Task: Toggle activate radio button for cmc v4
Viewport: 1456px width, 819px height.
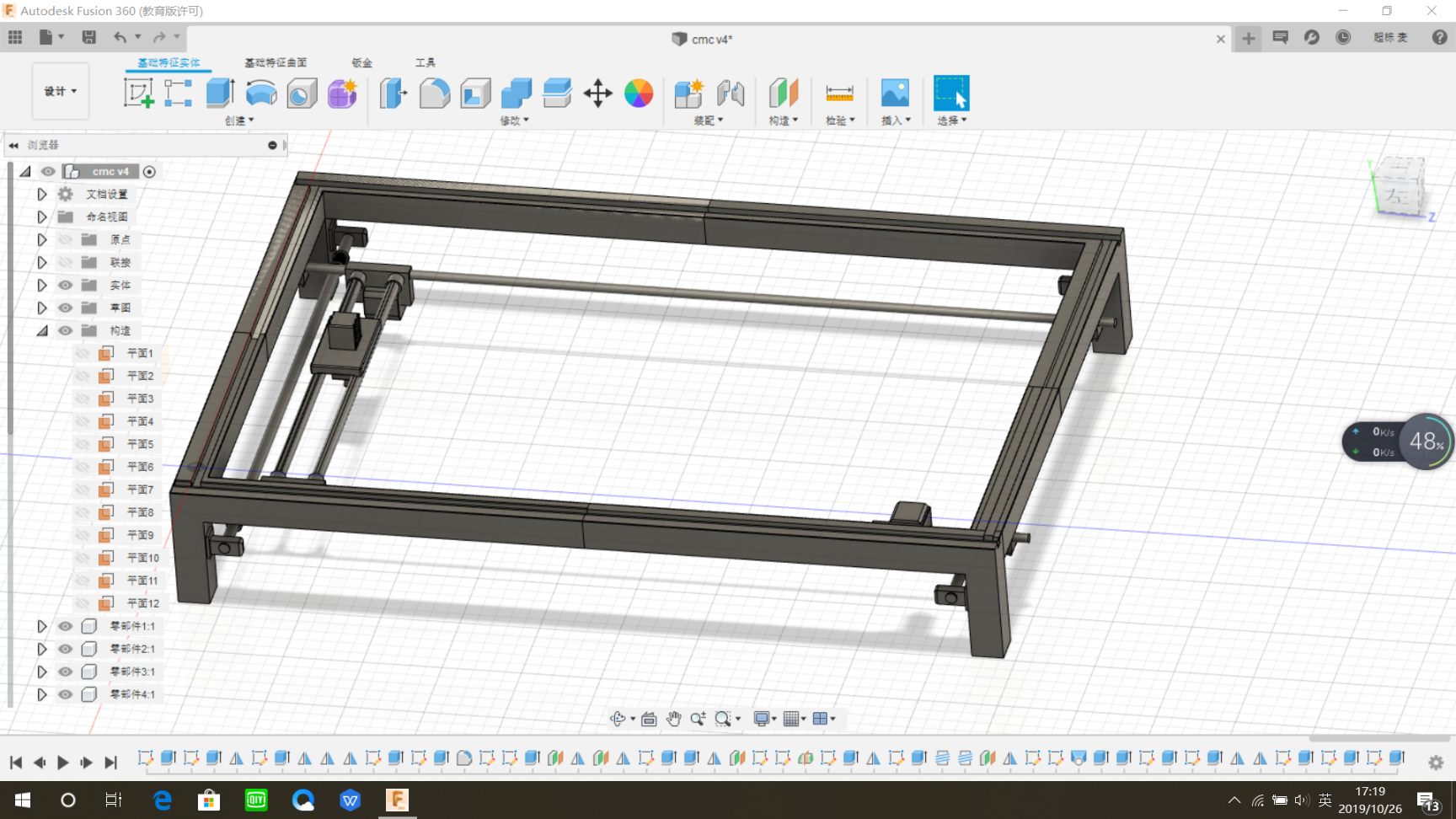Action: (149, 172)
